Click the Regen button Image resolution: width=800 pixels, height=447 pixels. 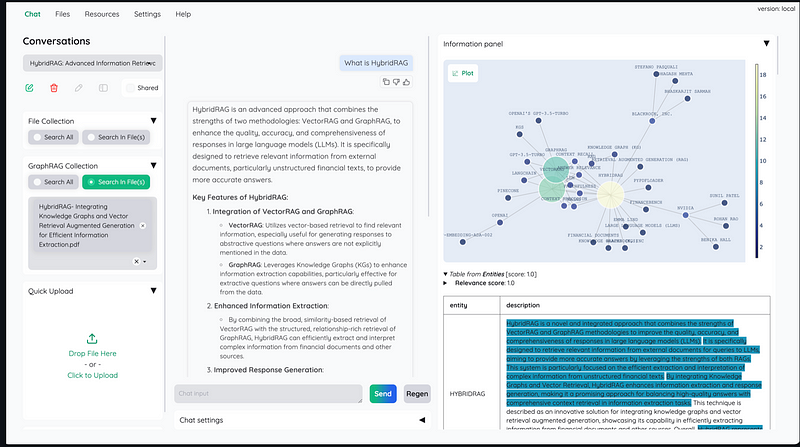coord(417,394)
